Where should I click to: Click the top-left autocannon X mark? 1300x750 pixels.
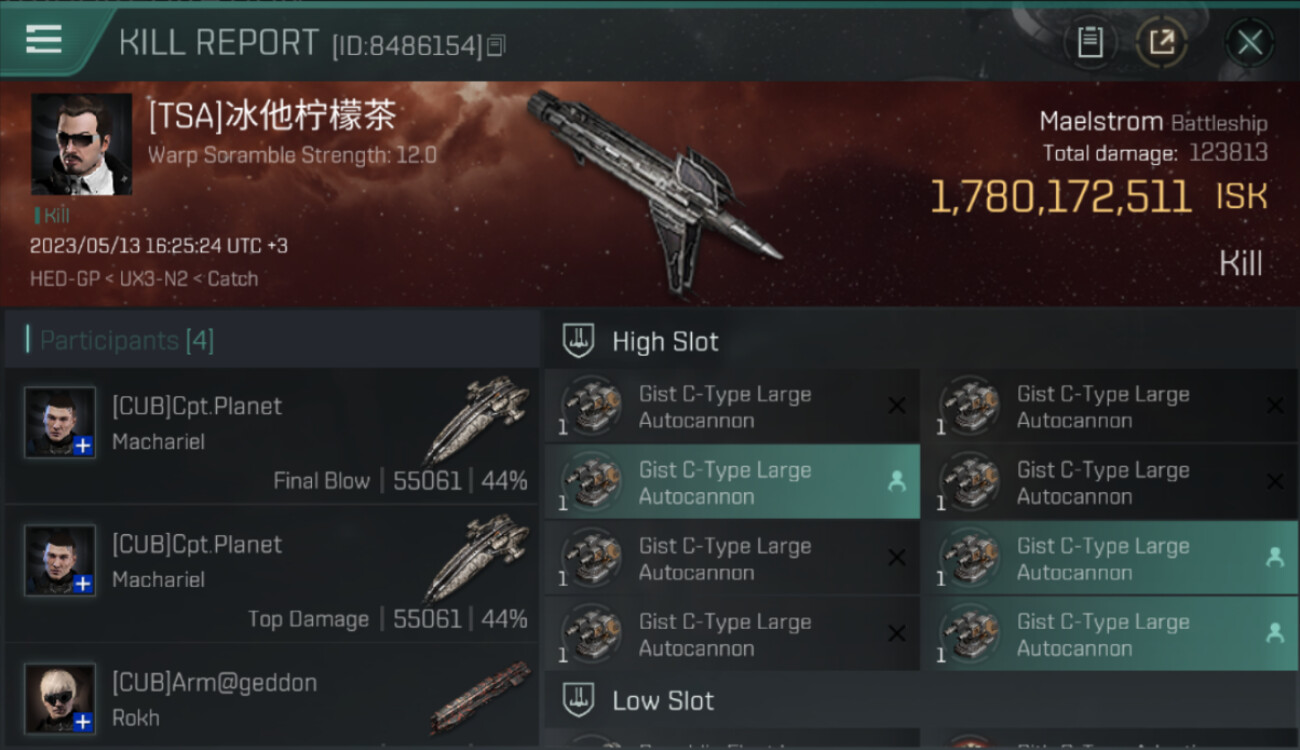pyautogui.click(x=897, y=405)
